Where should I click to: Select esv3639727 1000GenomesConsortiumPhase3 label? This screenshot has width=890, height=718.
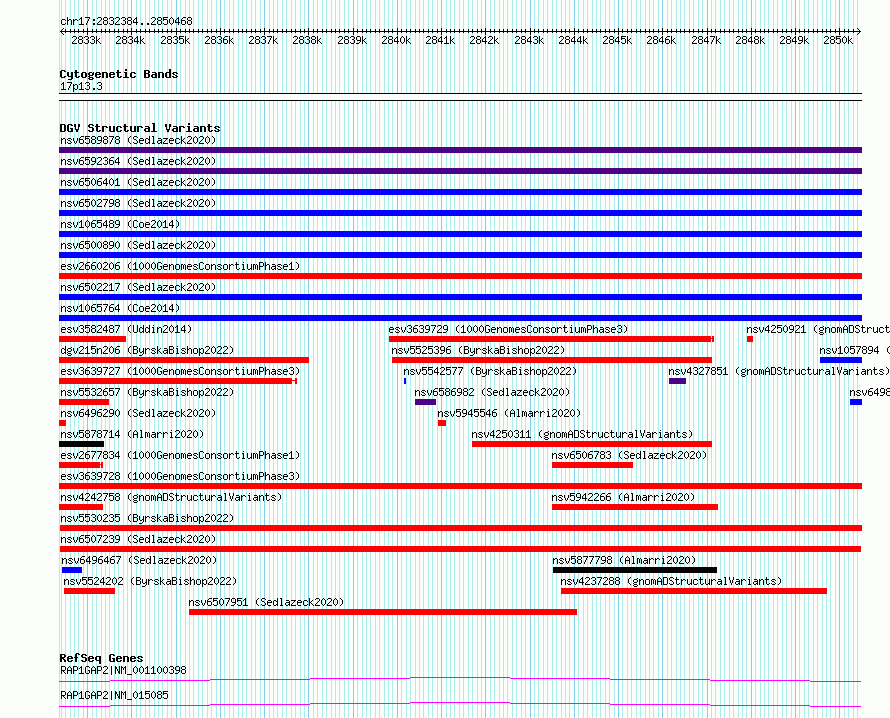point(180,371)
